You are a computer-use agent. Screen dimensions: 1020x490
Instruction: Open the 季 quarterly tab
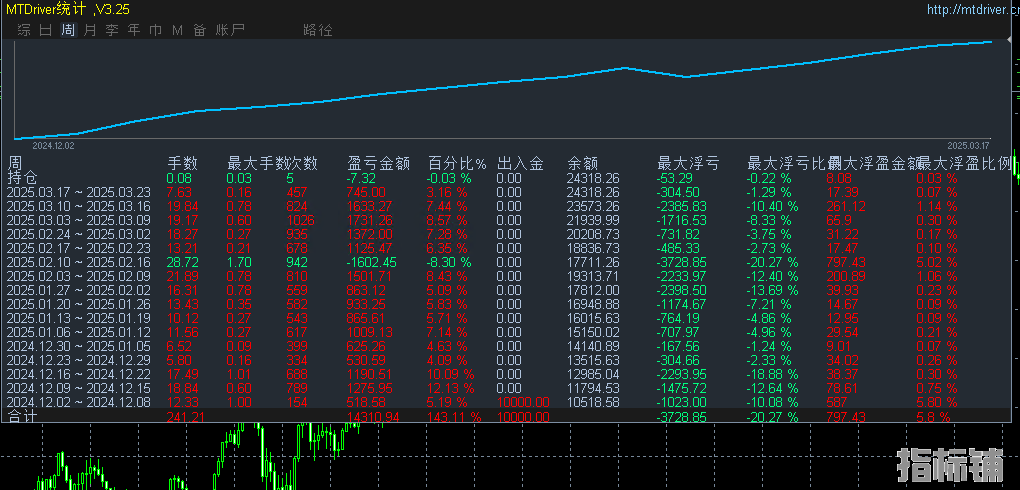(112, 30)
